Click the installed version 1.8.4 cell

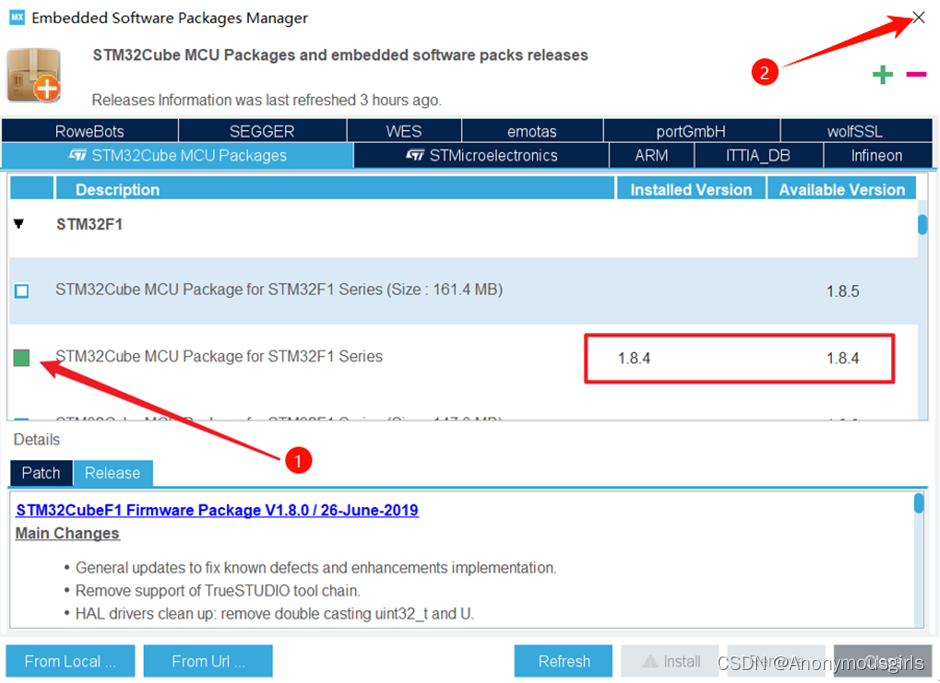pyautogui.click(x=634, y=359)
